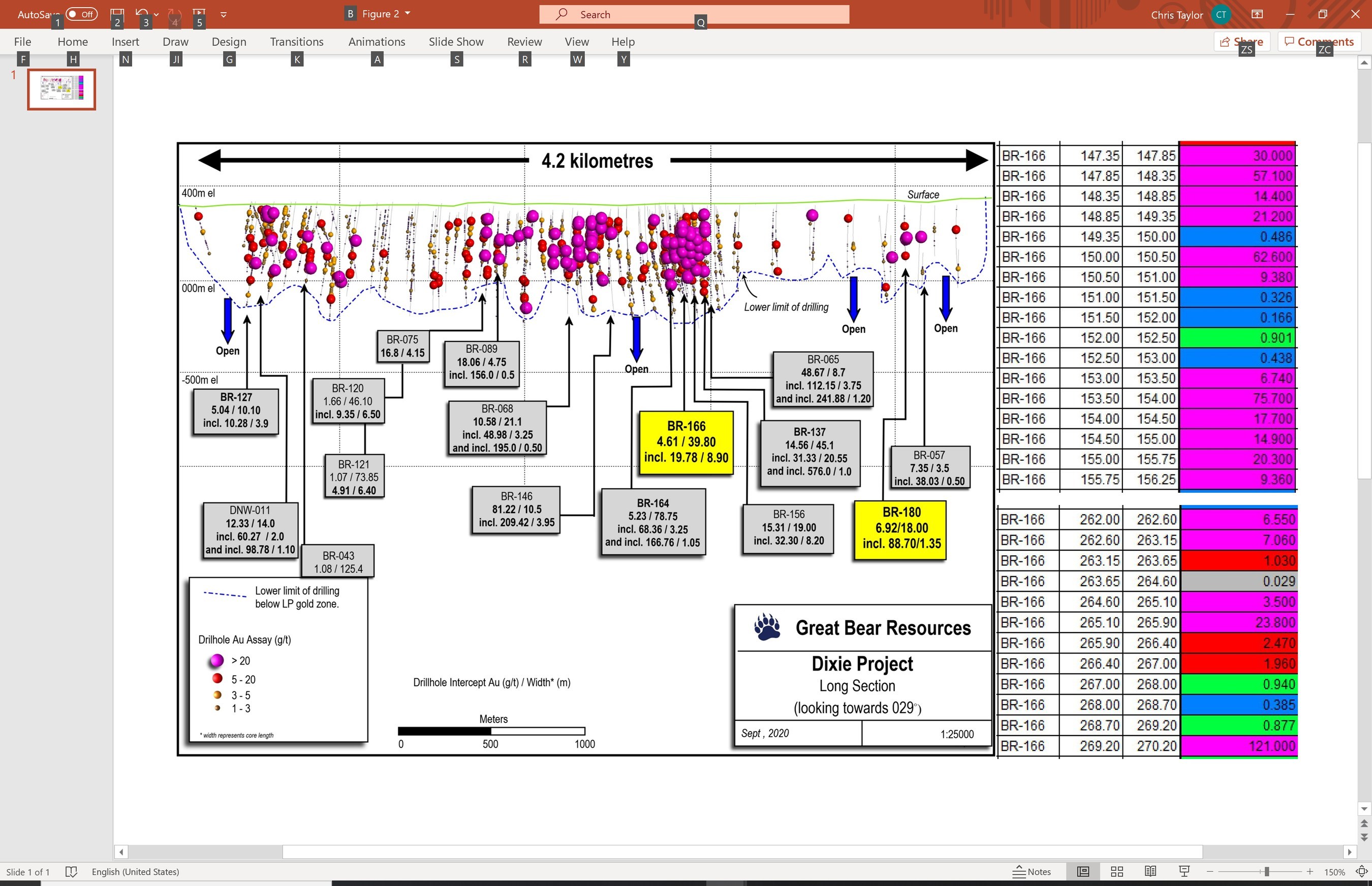Open the Review tab
The image size is (1372, 886).
[x=524, y=42]
